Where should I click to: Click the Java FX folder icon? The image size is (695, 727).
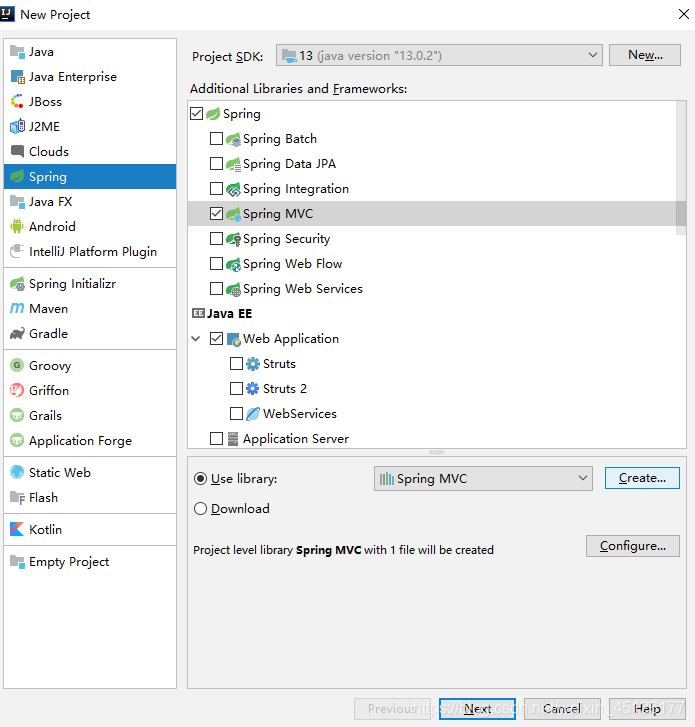tap(17, 202)
